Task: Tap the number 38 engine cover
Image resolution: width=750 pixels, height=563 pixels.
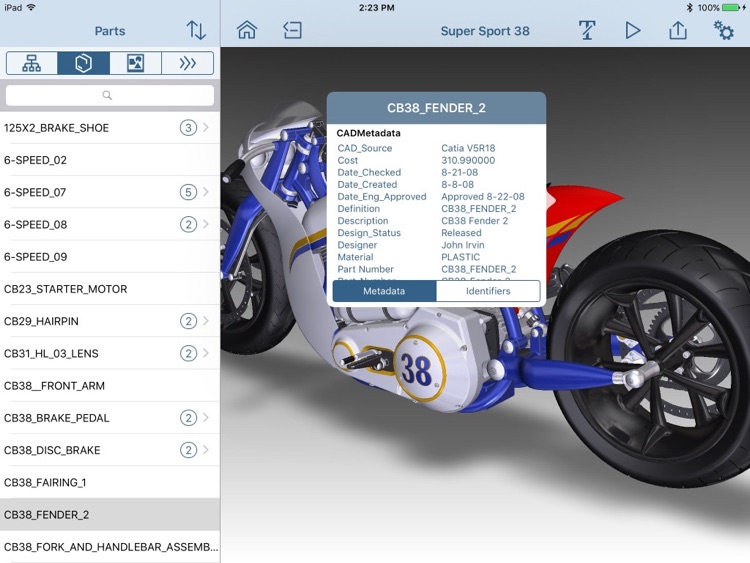Action: 419,369
